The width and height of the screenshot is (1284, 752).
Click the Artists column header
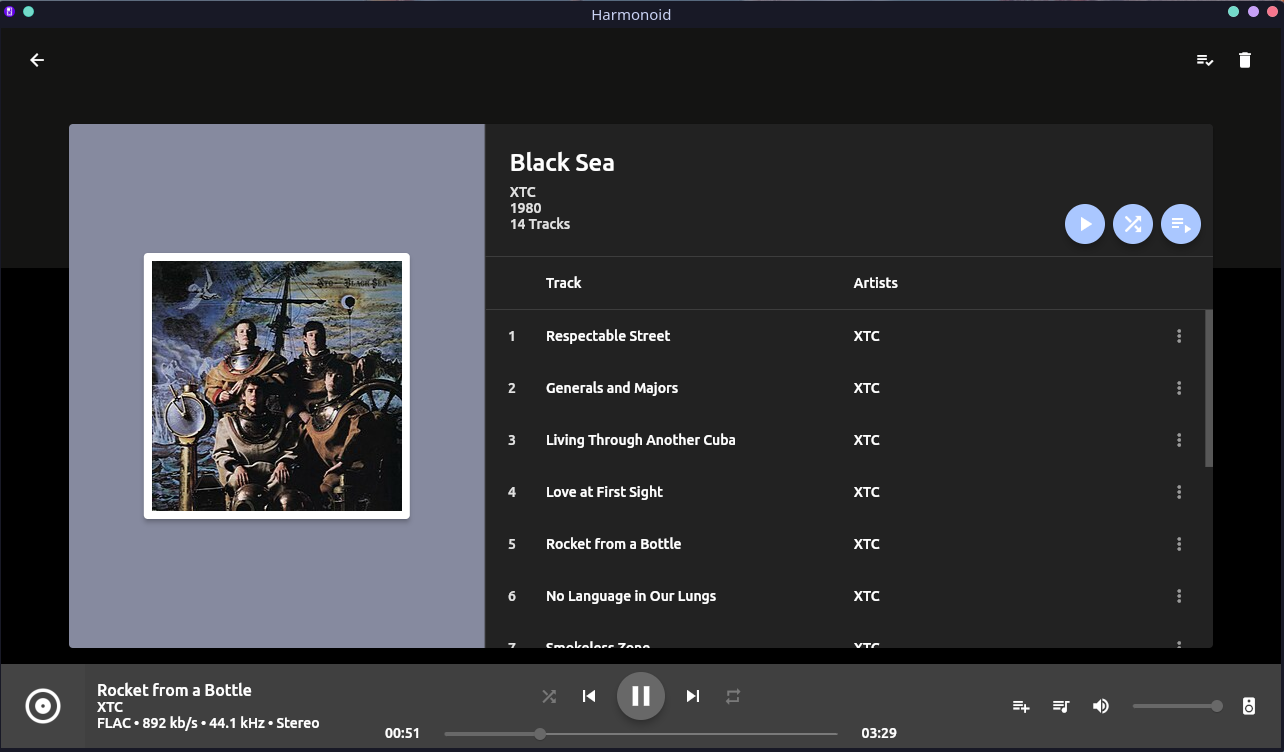pyautogui.click(x=876, y=283)
